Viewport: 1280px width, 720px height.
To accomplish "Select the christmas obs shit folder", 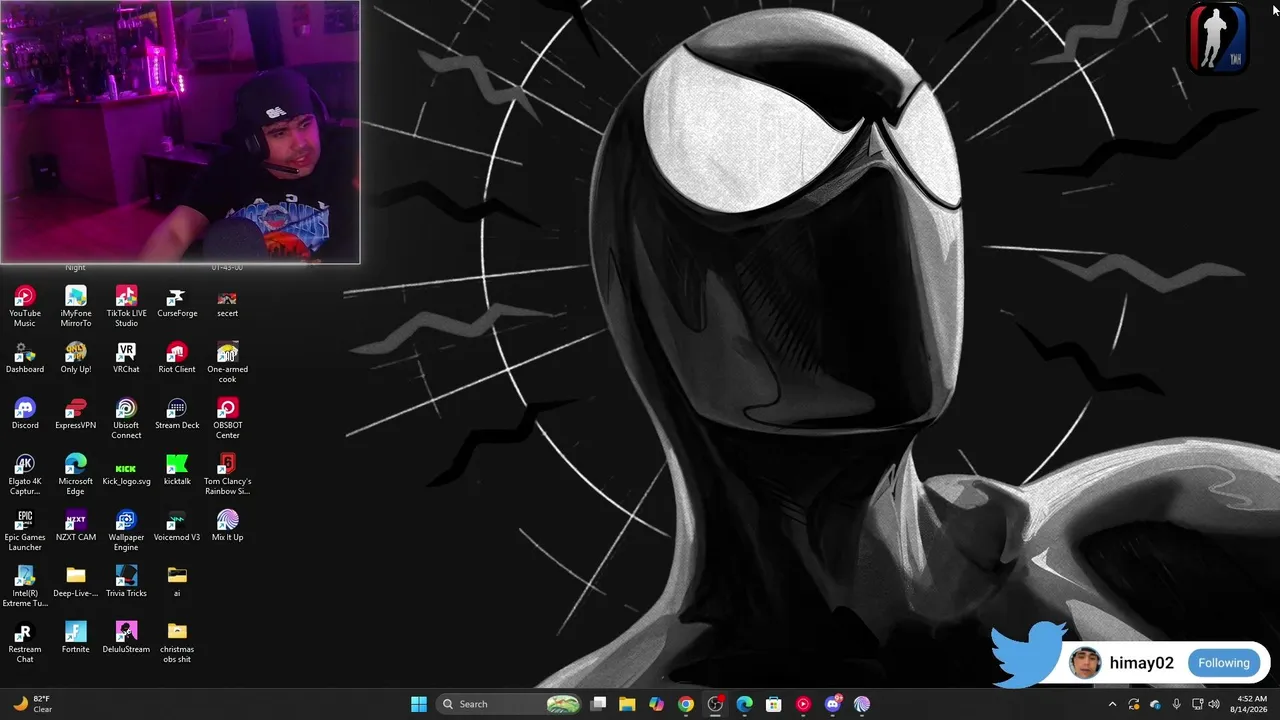I will 177,642.
